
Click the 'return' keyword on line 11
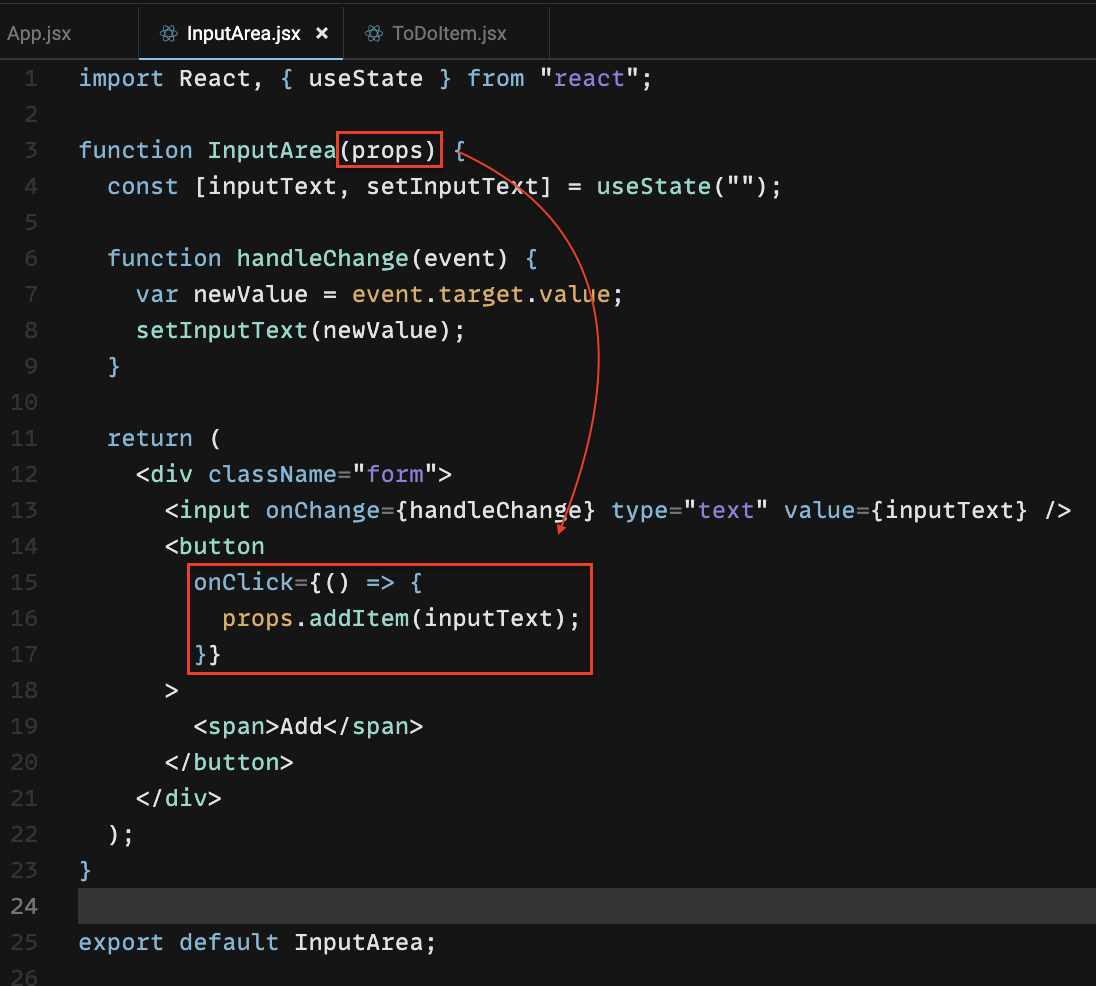pyautogui.click(x=150, y=438)
